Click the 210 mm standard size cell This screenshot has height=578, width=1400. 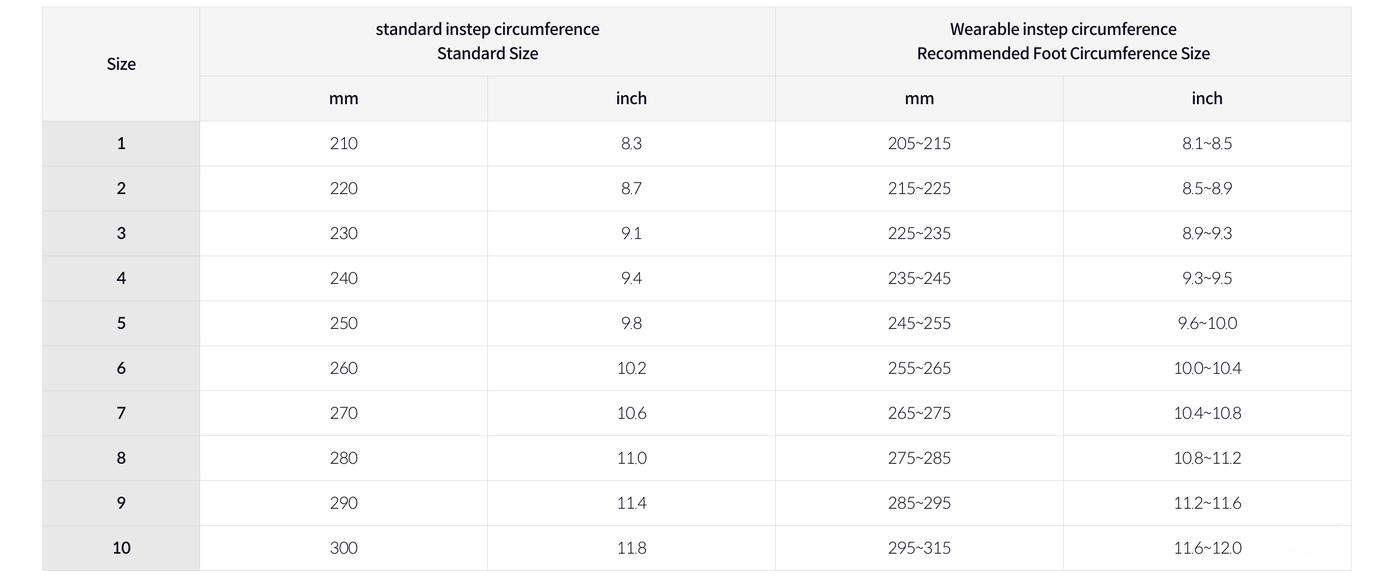[343, 143]
